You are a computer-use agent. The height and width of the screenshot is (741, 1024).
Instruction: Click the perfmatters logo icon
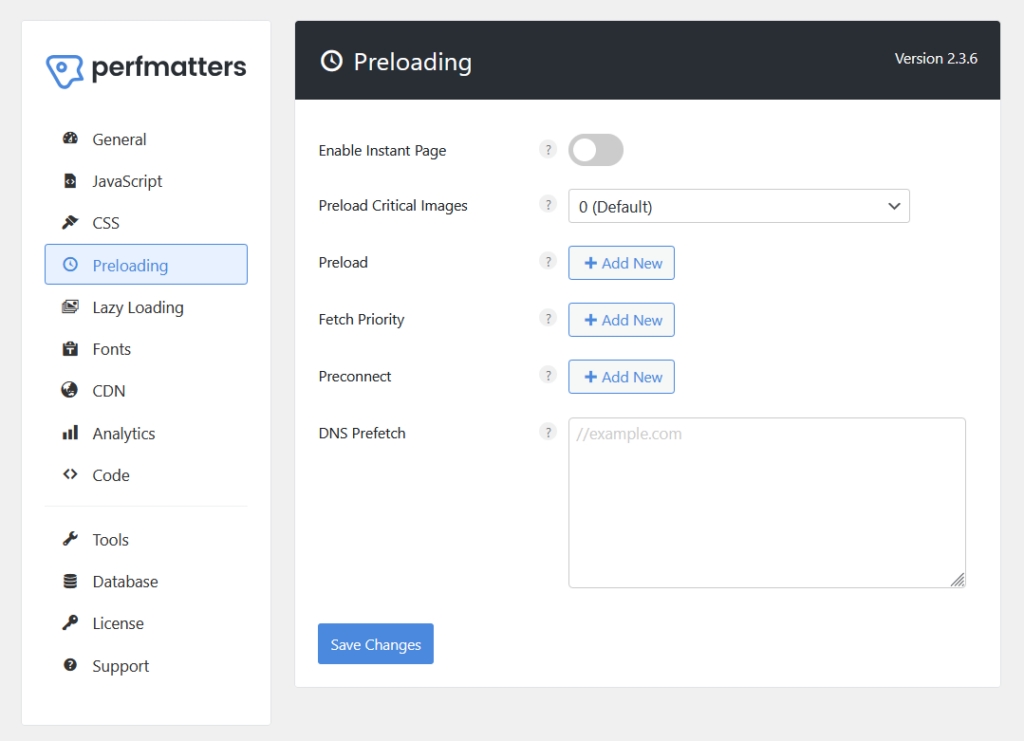(x=64, y=71)
